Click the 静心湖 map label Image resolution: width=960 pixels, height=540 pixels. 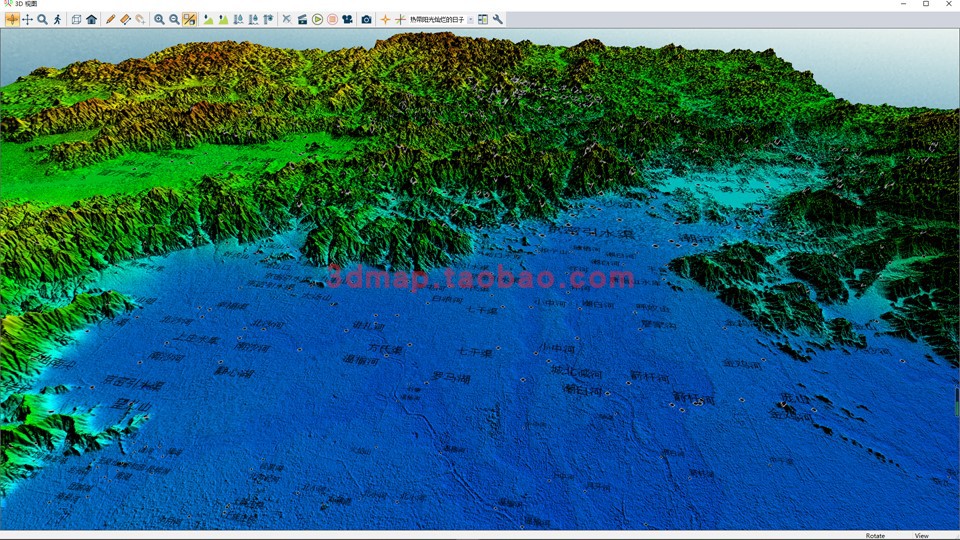coord(234,371)
